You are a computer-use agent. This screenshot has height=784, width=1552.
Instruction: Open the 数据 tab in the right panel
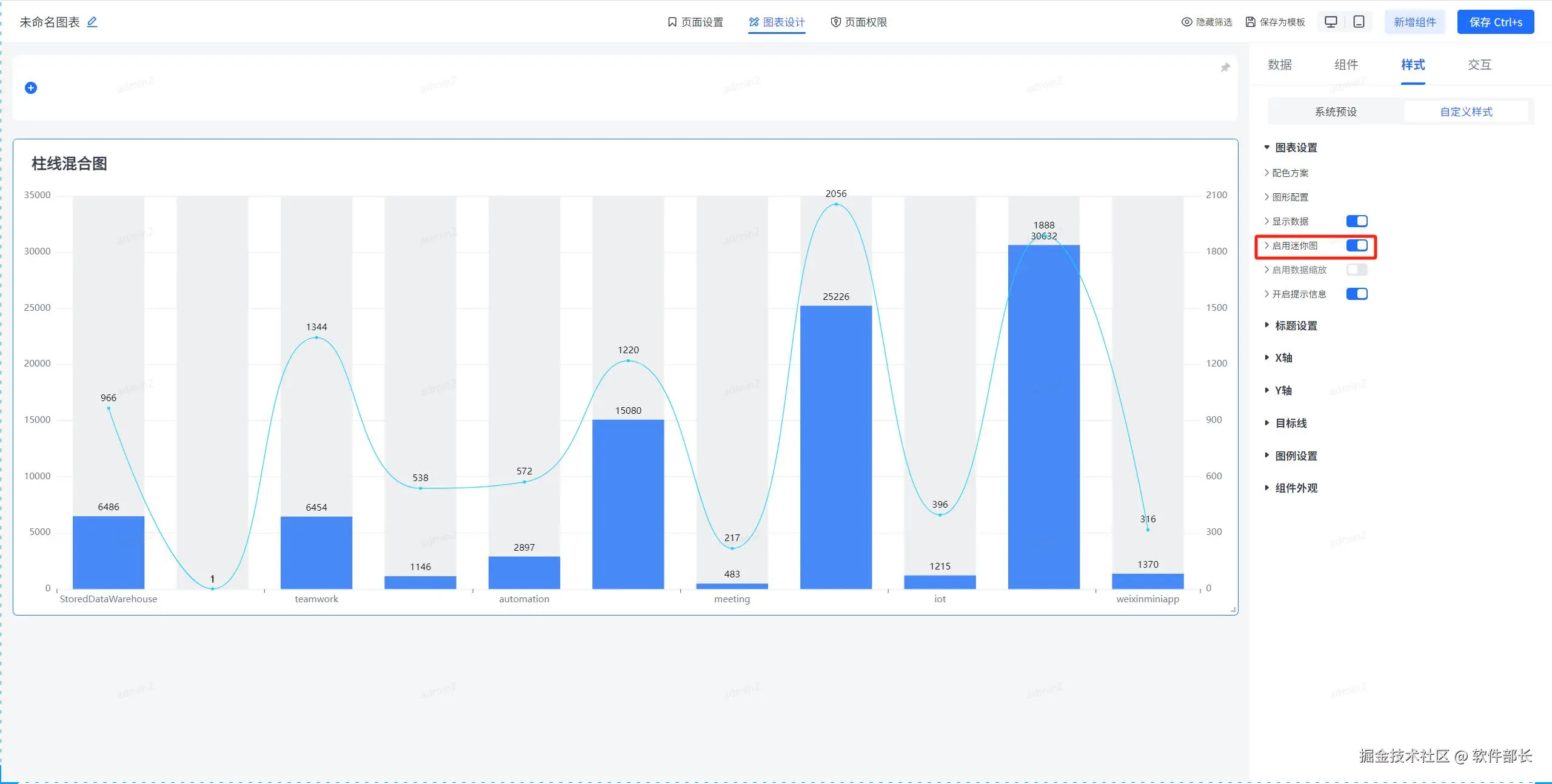point(1279,65)
